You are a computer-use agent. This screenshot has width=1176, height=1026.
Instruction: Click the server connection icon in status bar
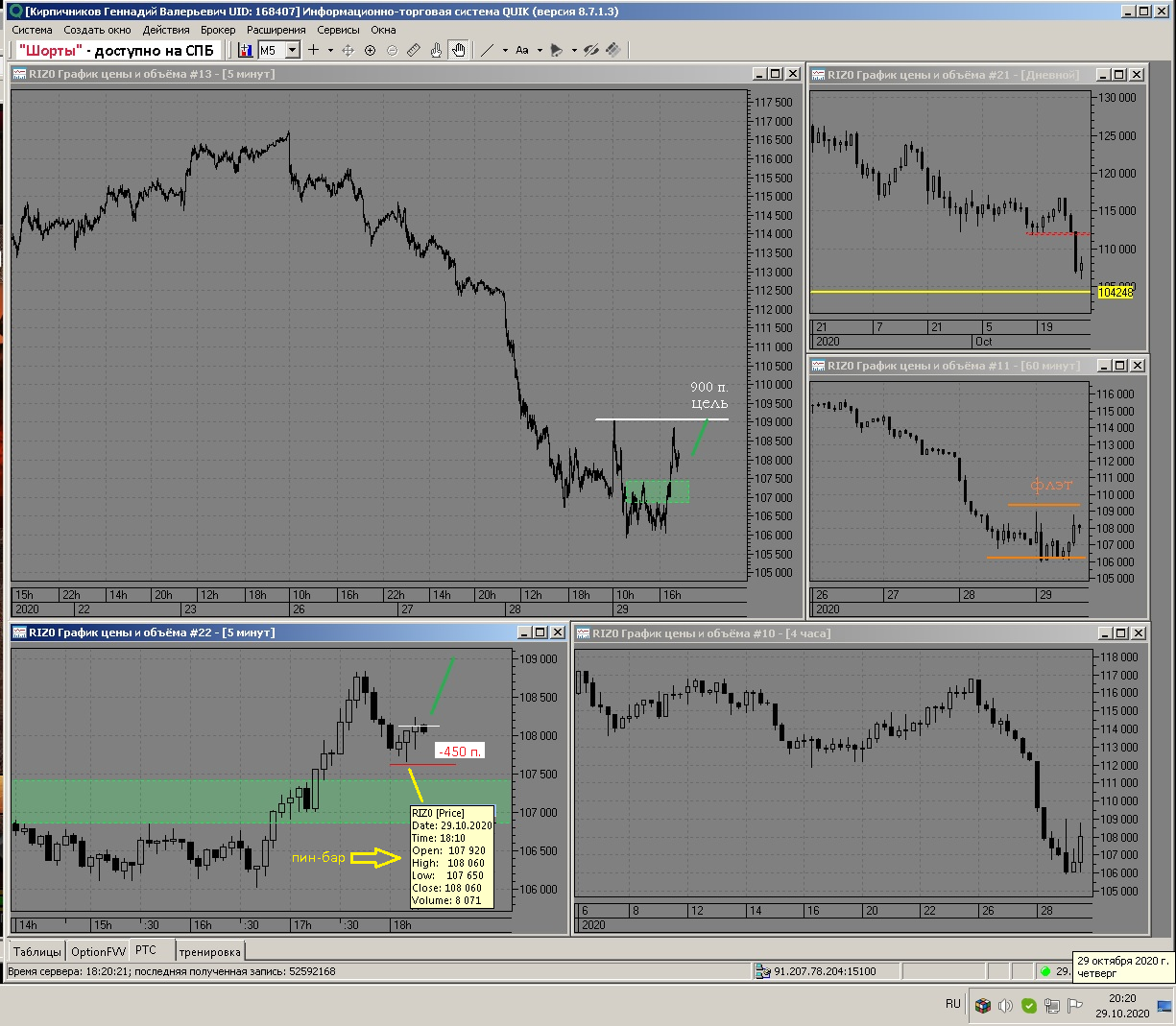coord(763,971)
